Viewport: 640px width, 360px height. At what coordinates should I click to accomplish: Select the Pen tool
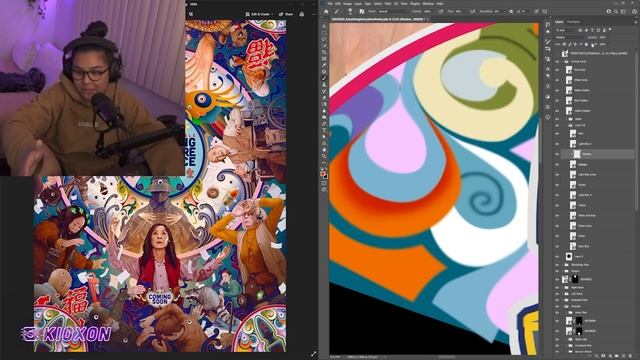(x=324, y=124)
